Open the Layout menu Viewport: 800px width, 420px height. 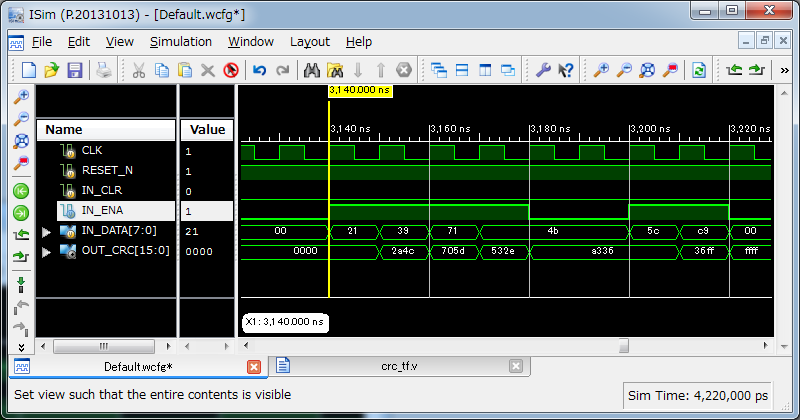coord(310,42)
